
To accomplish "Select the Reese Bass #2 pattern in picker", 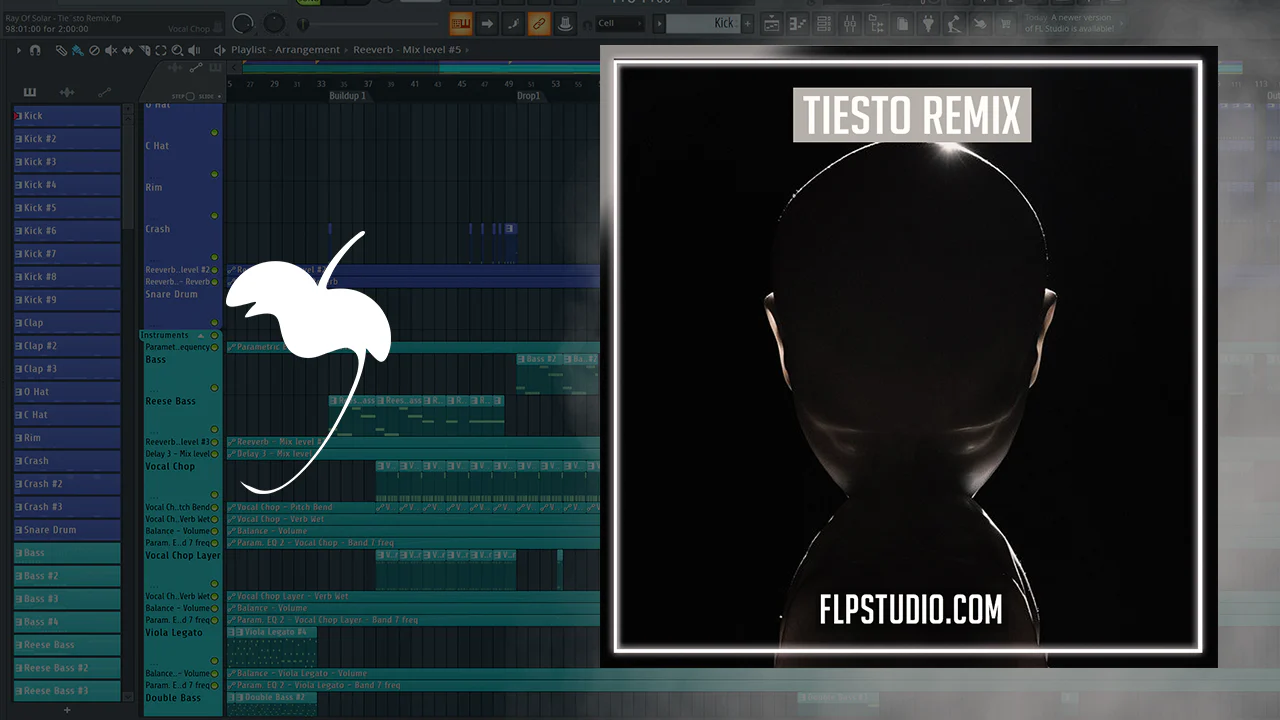I will pos(67,668).
